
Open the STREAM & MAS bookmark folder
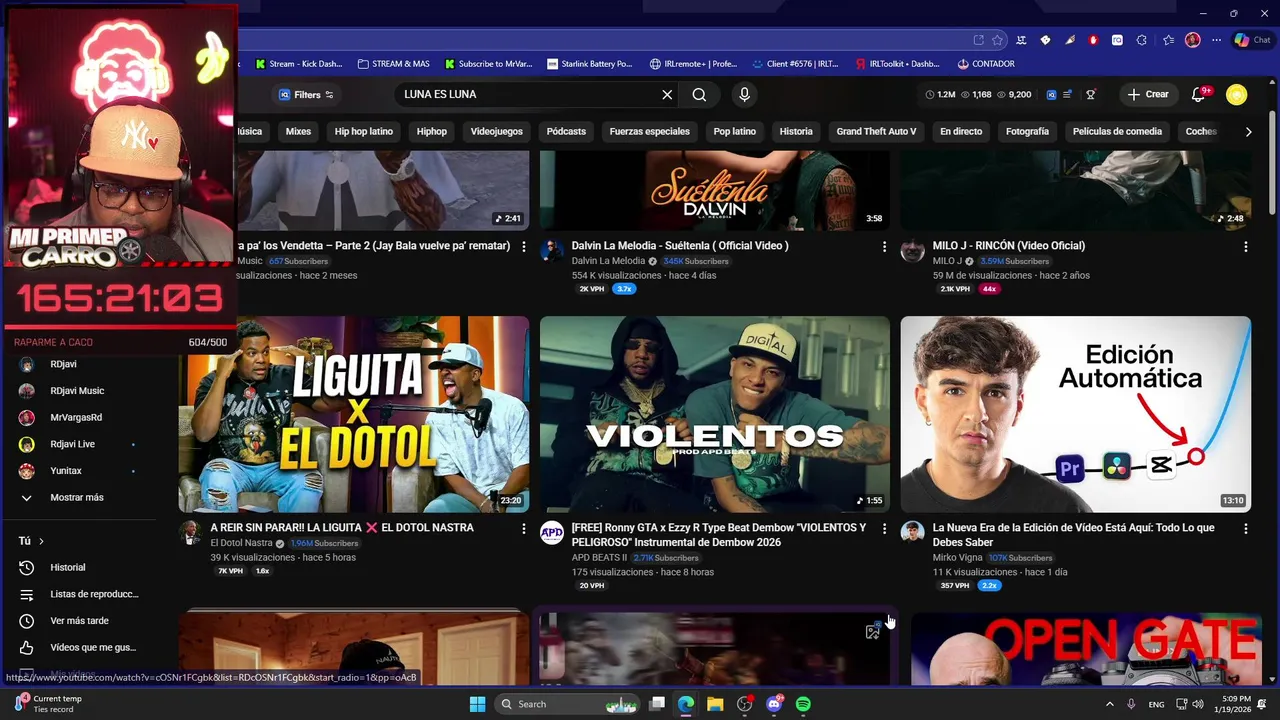point(393,64)
